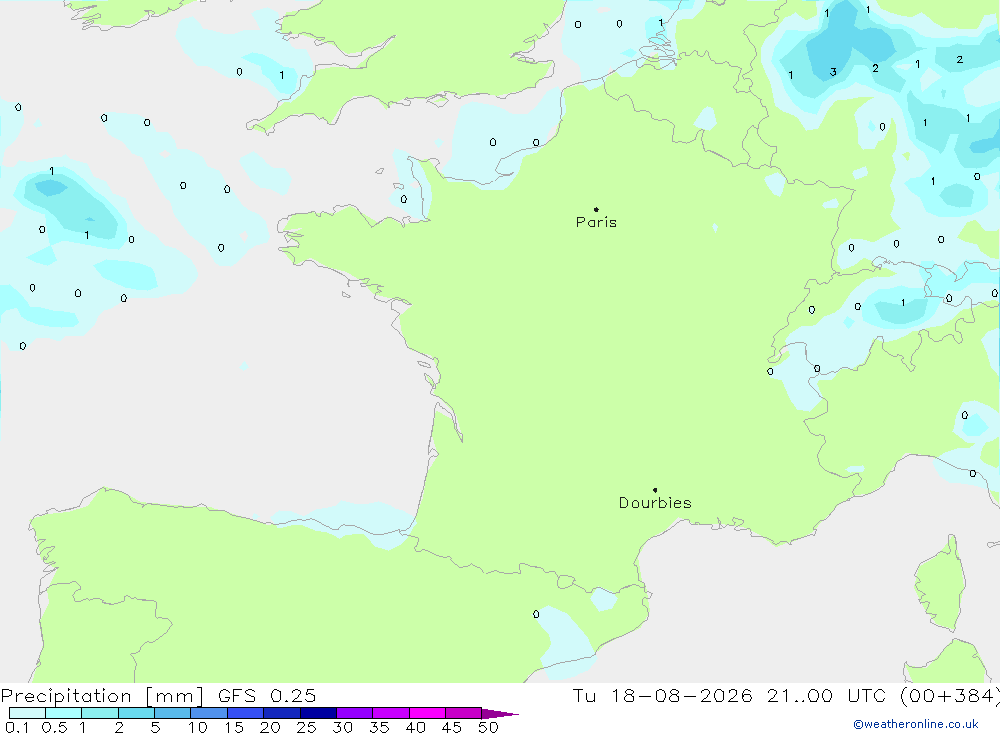Select the Paris location dot marker
The image size is (1000, 733).
point(596,209)
